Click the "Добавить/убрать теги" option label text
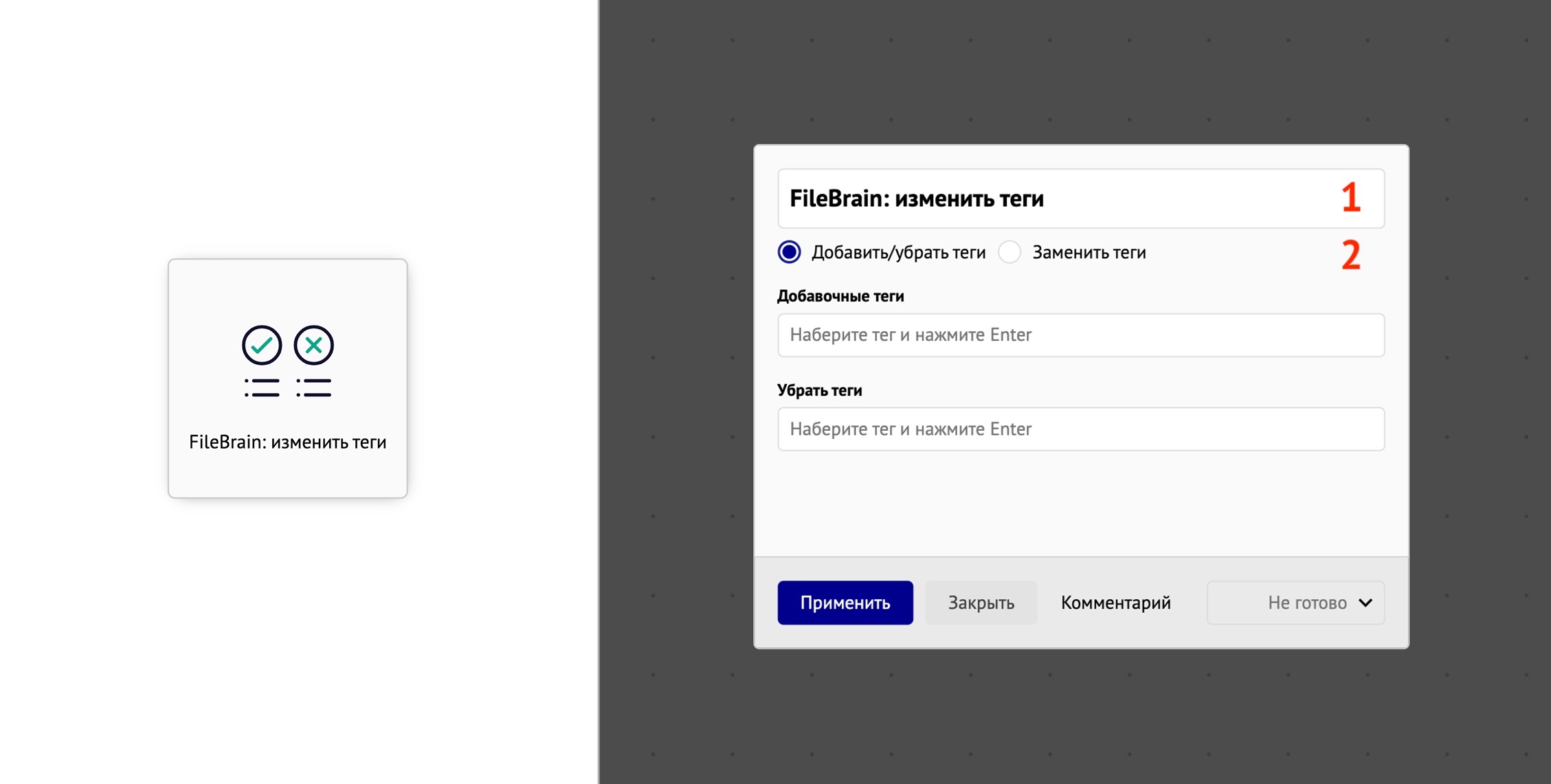Image resolution: width=1551 pixels, height=784 pixels. [x=898, y=253]
